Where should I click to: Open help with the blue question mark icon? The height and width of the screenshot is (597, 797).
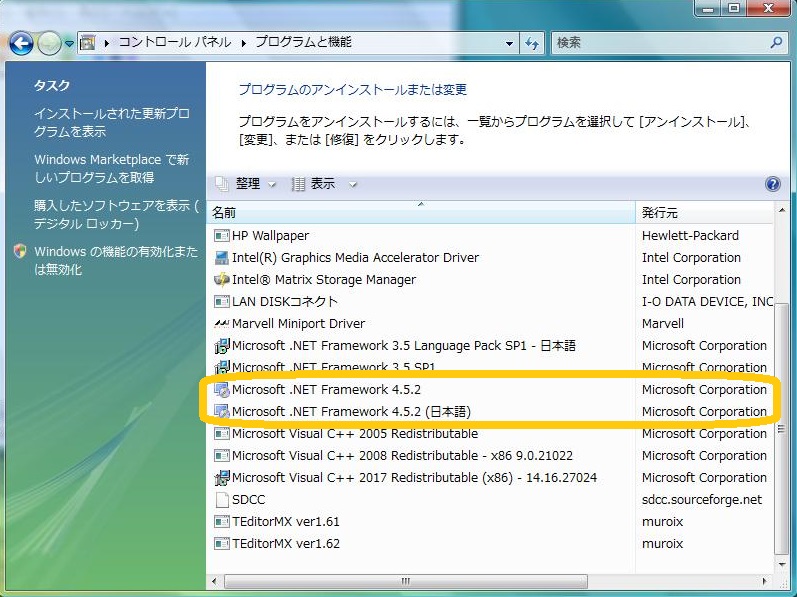tap(772, 184)
